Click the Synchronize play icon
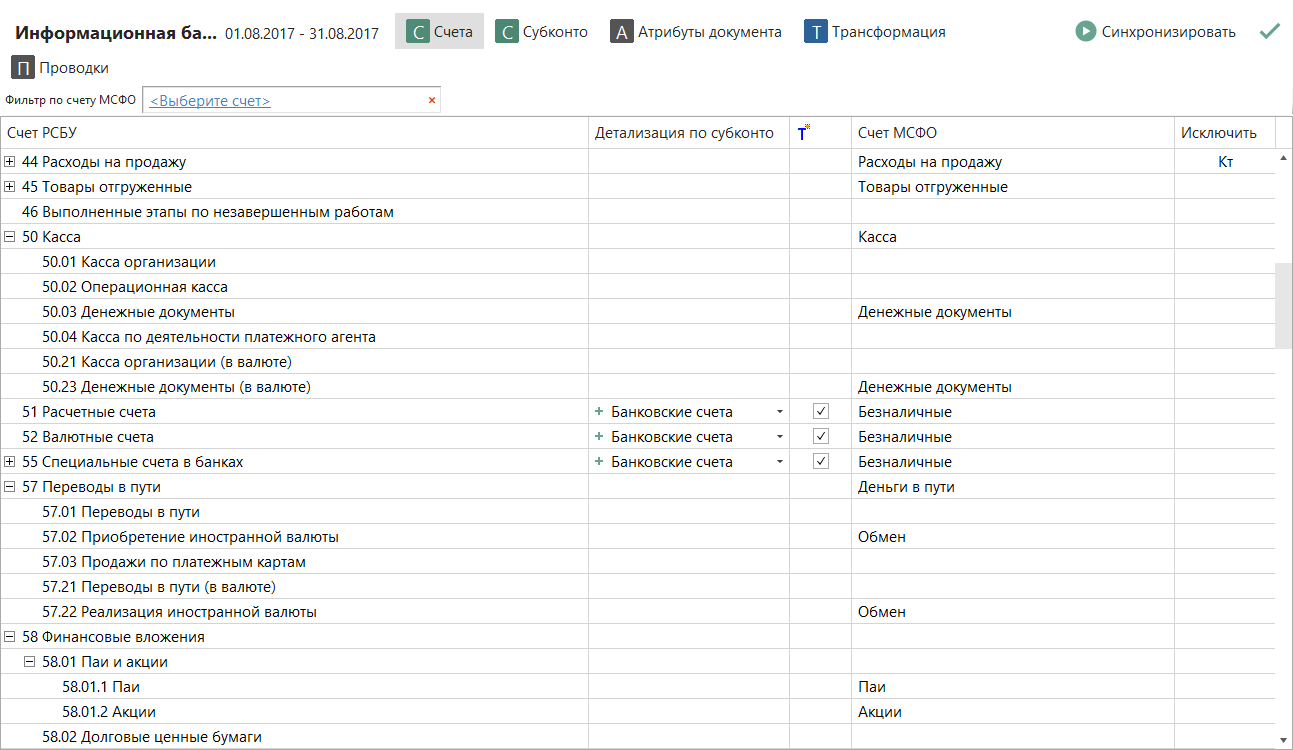 point(1086,32)
